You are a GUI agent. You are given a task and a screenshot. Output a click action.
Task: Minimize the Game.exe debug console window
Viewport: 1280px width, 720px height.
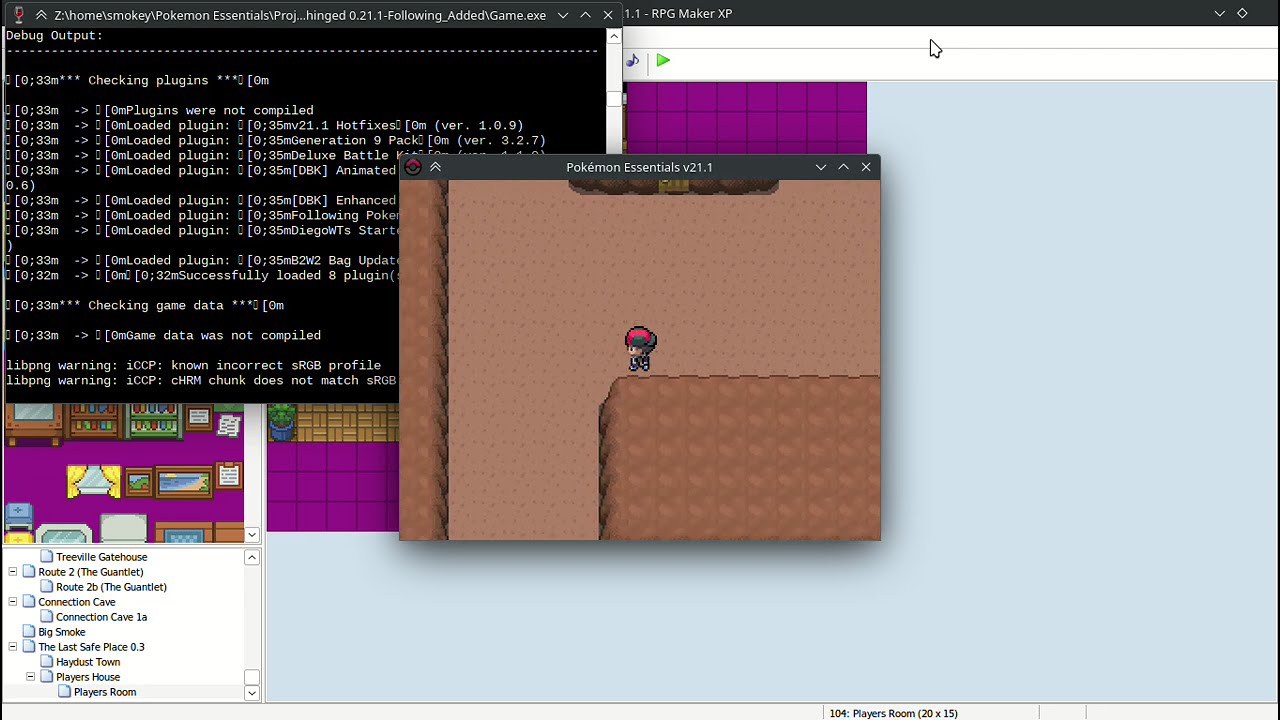pyautogui.click(x=562, y=15)
